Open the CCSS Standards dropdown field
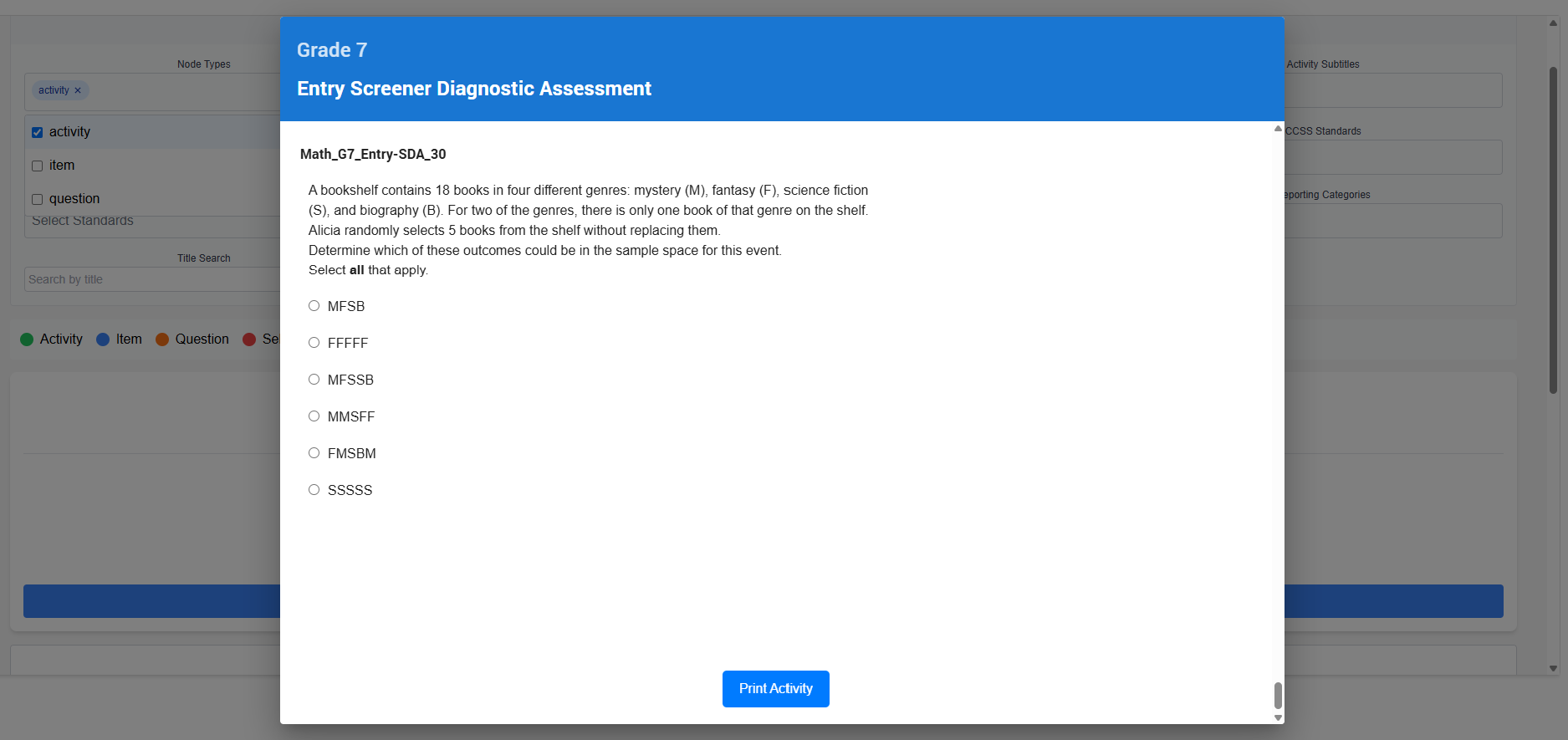Screen dimensions: 1568x740 click(1392, 157)
